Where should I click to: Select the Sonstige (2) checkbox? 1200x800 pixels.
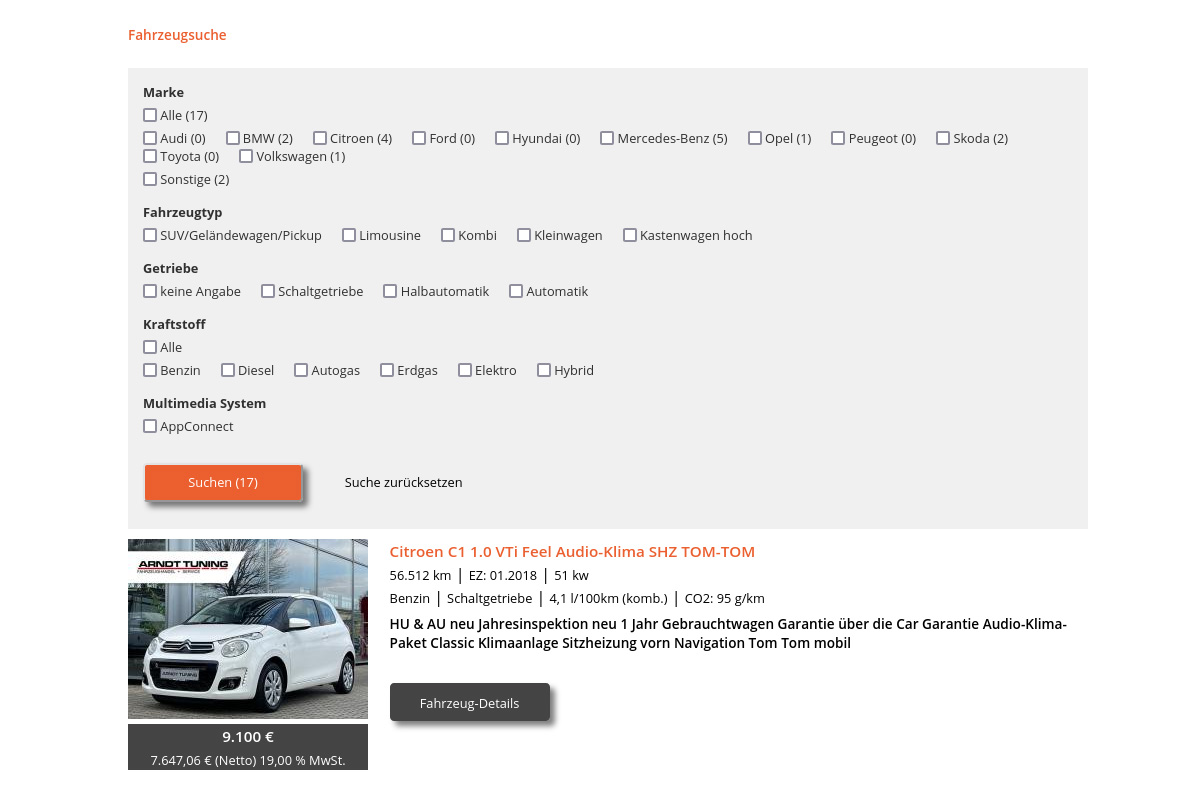[150, 179]
